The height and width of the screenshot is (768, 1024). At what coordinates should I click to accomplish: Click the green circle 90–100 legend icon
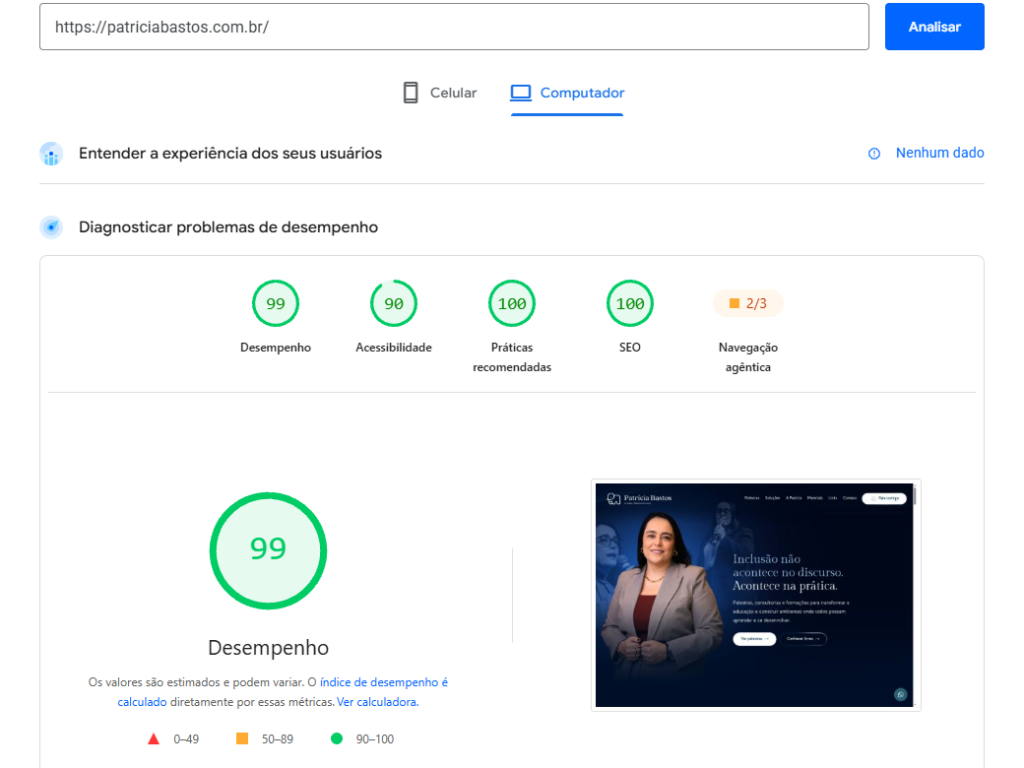point(336,739)
